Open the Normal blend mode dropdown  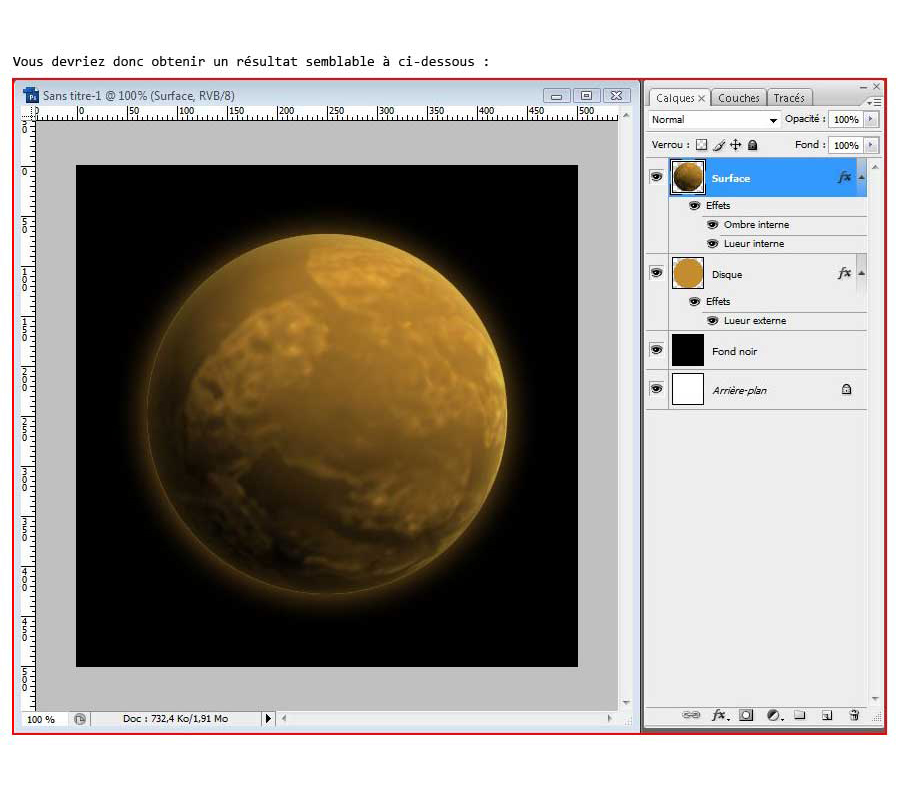coord(714,120)
